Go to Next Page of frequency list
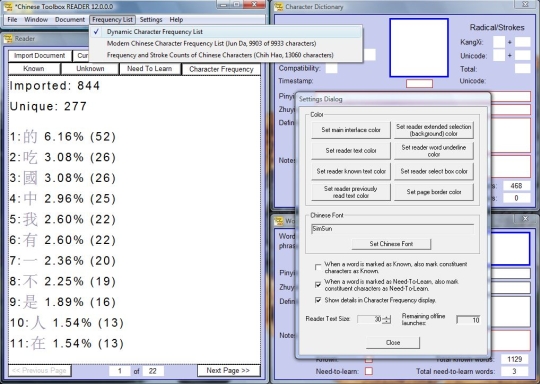Image resolution: width=540 pixels, height=384 pixels. pos(228,371)
